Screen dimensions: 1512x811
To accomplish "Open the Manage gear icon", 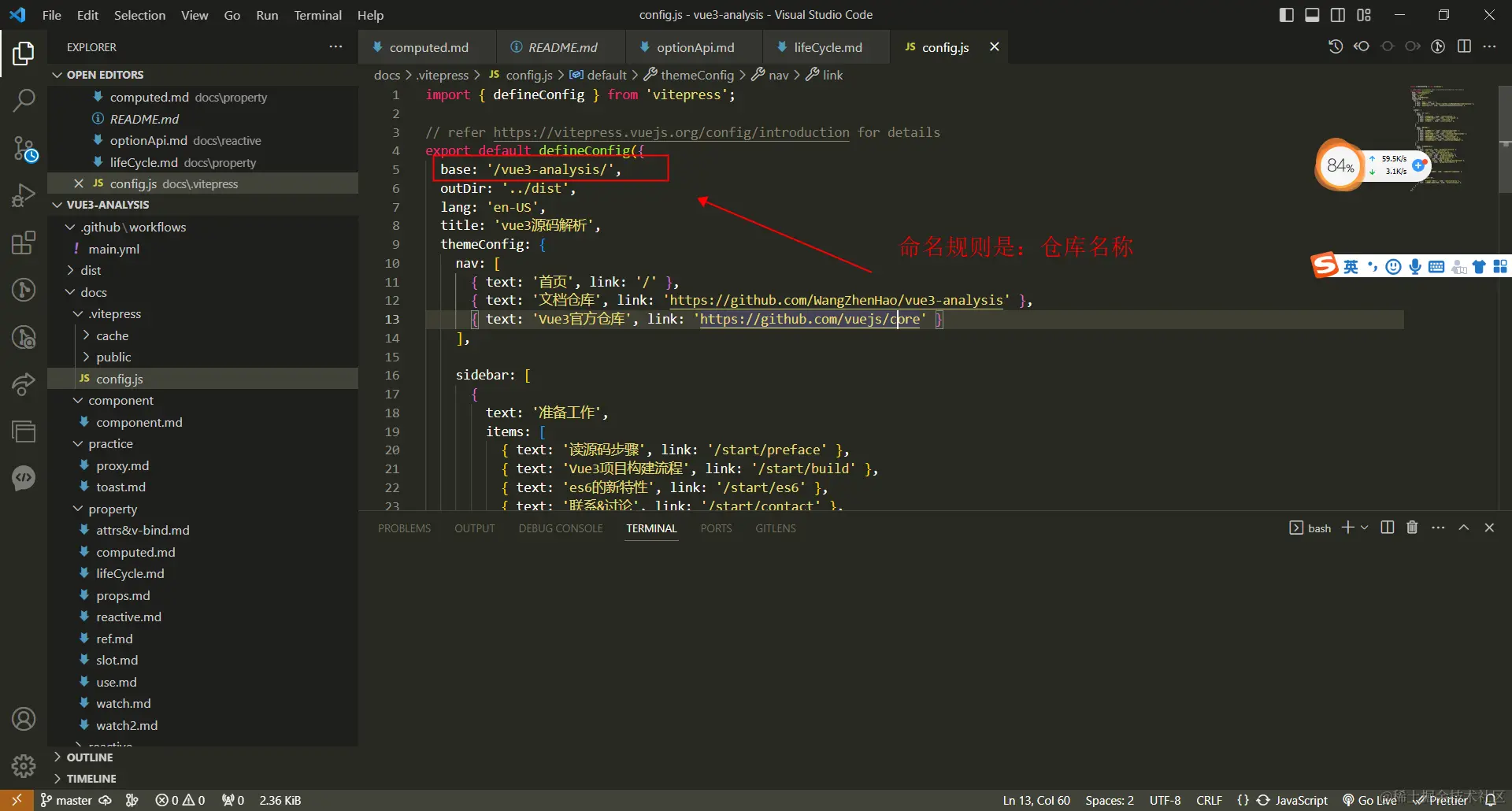I will coord(24,765).
